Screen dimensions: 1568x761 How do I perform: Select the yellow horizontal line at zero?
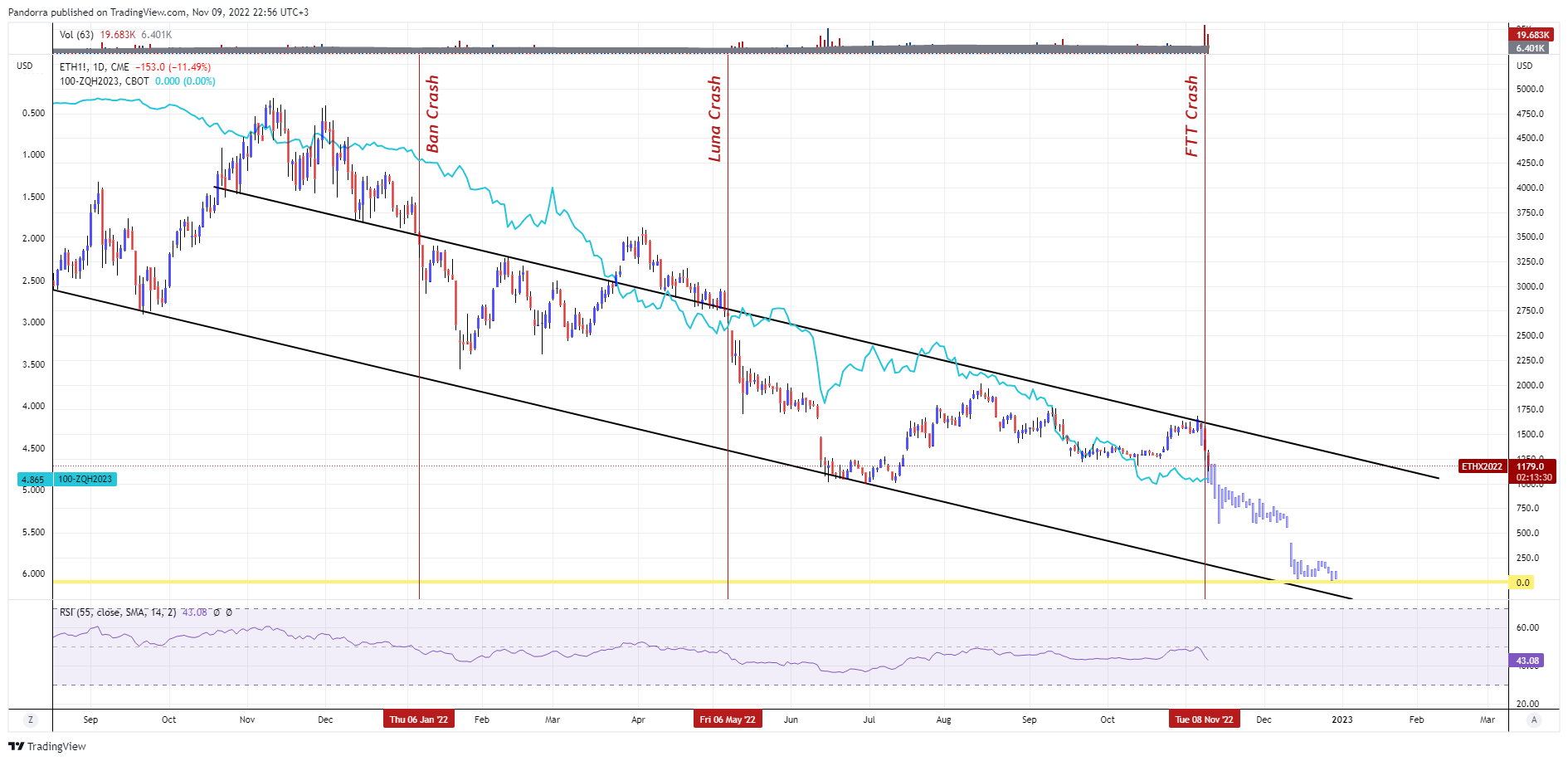[x=780, y=582]
